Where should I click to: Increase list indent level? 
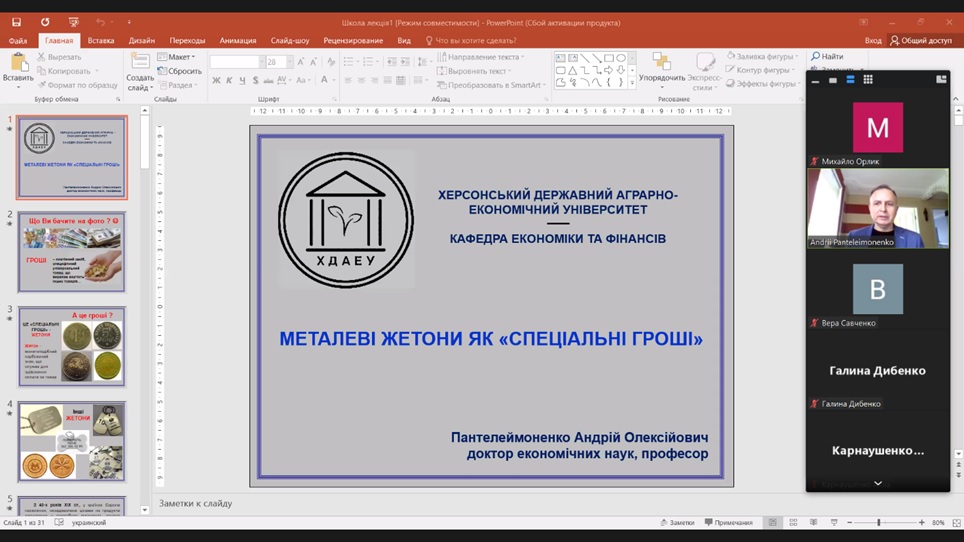pyautogui.click(x=405, y=62)
